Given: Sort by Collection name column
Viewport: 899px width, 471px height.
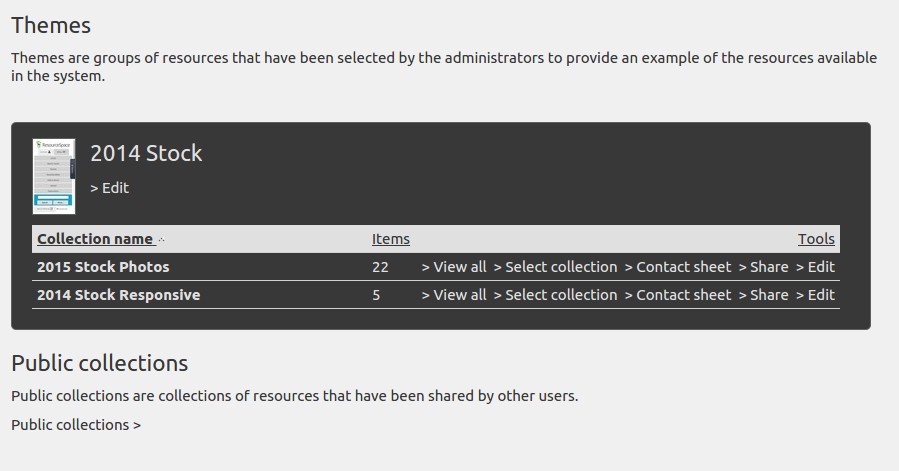Looking at the screenshot, I should coord(95,239).
